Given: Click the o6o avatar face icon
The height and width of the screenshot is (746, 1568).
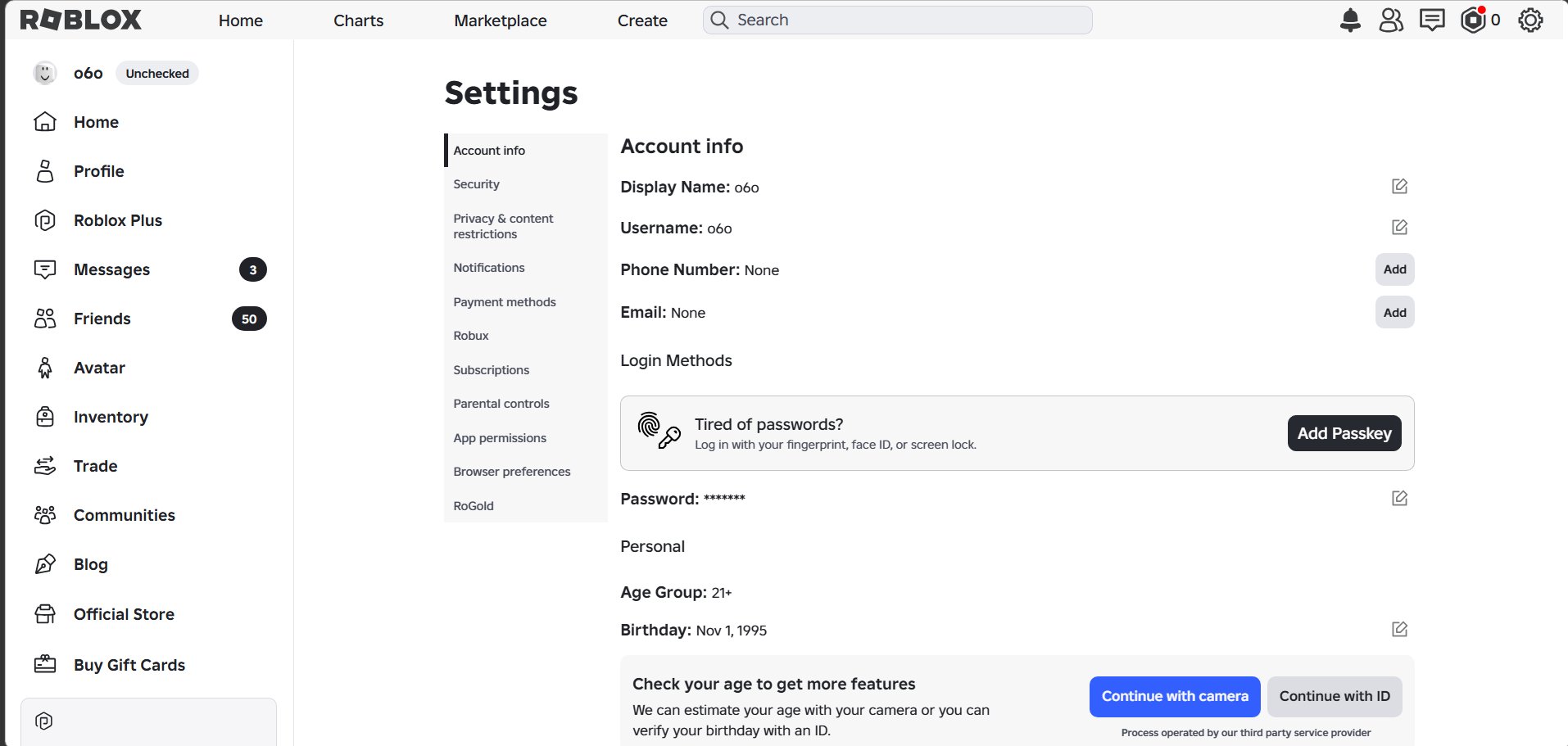Looking at the screenshot, I should (x=45, y=73).
